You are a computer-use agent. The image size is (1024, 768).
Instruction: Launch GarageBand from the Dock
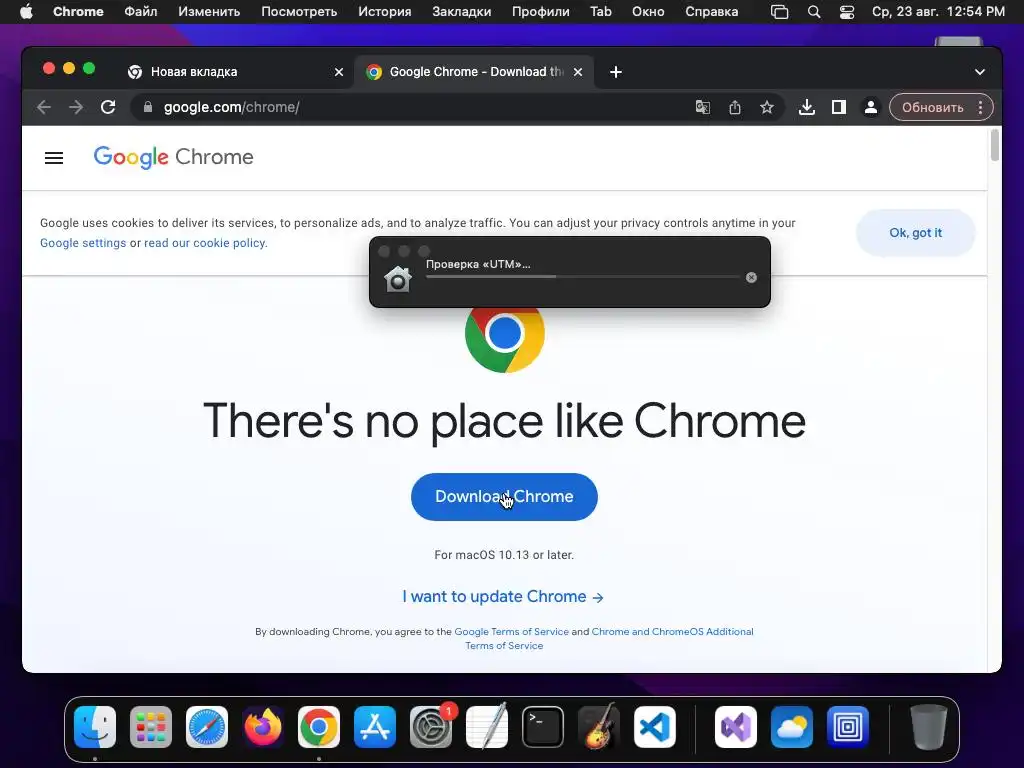(x=599, y=726)
